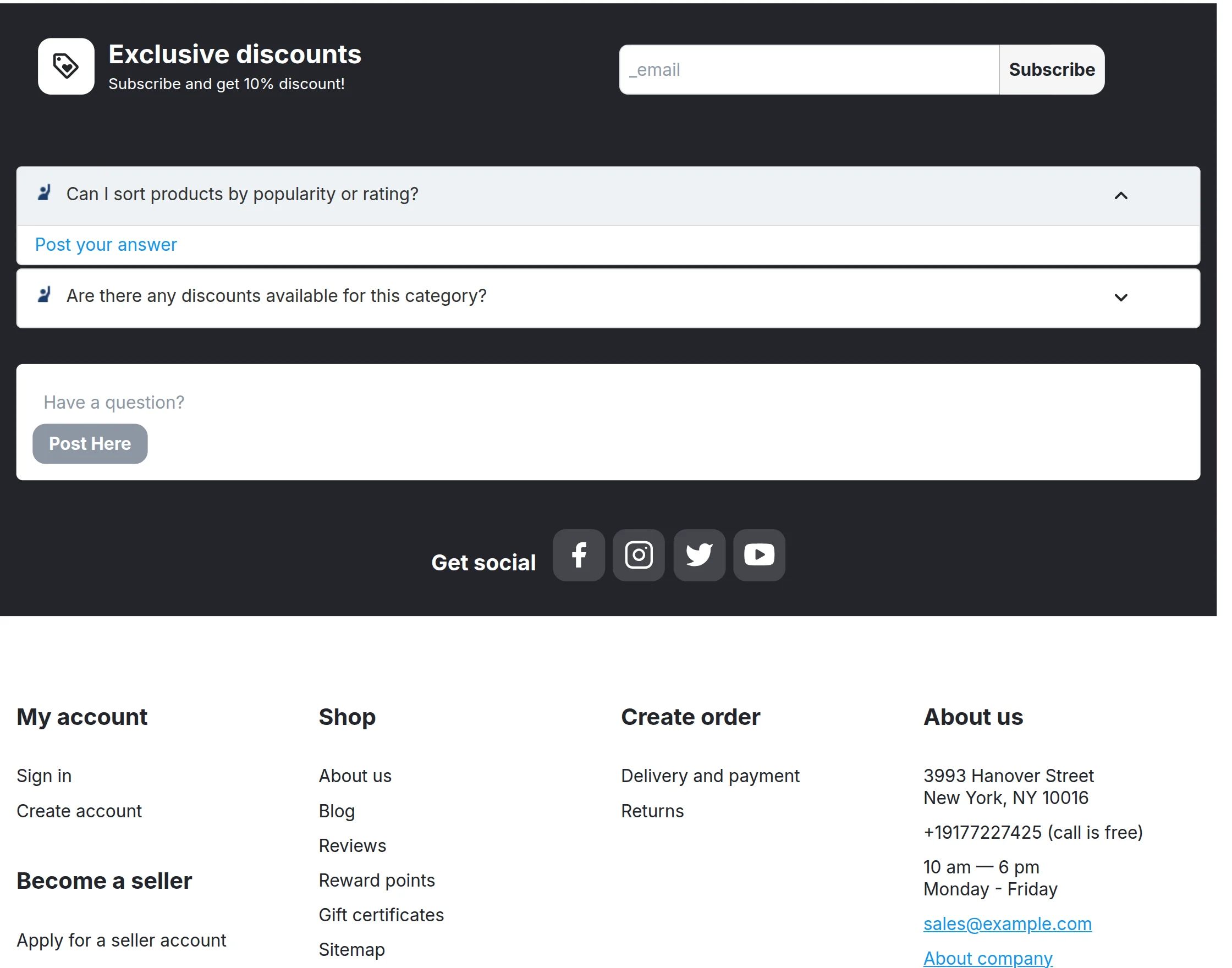The height and width of the screenshot is (968, 1232).
Task: Click icon beside popularity sorting question
Action: point(44,193)
